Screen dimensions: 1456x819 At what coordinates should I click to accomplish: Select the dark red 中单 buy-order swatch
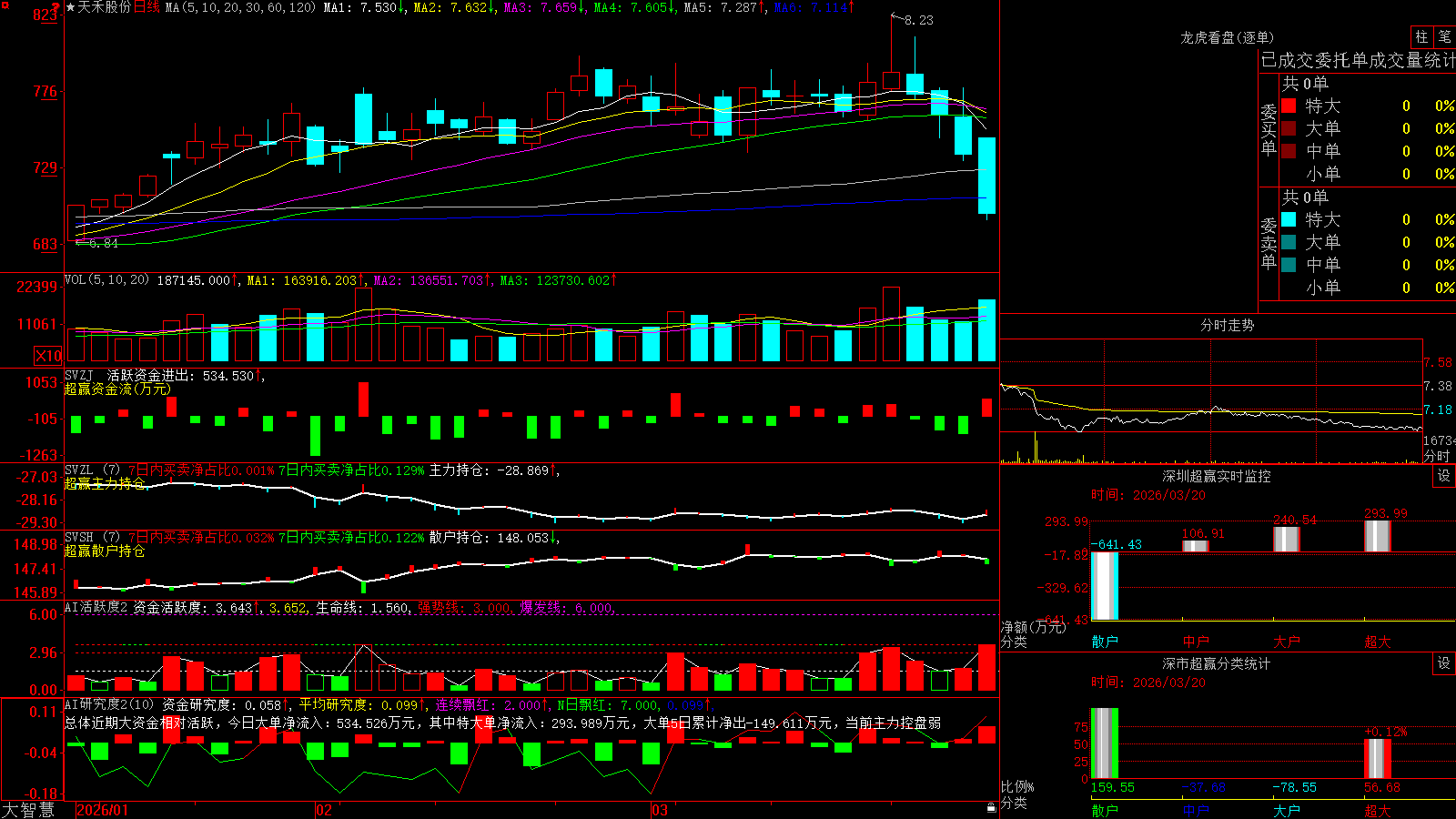(1289, 151)
